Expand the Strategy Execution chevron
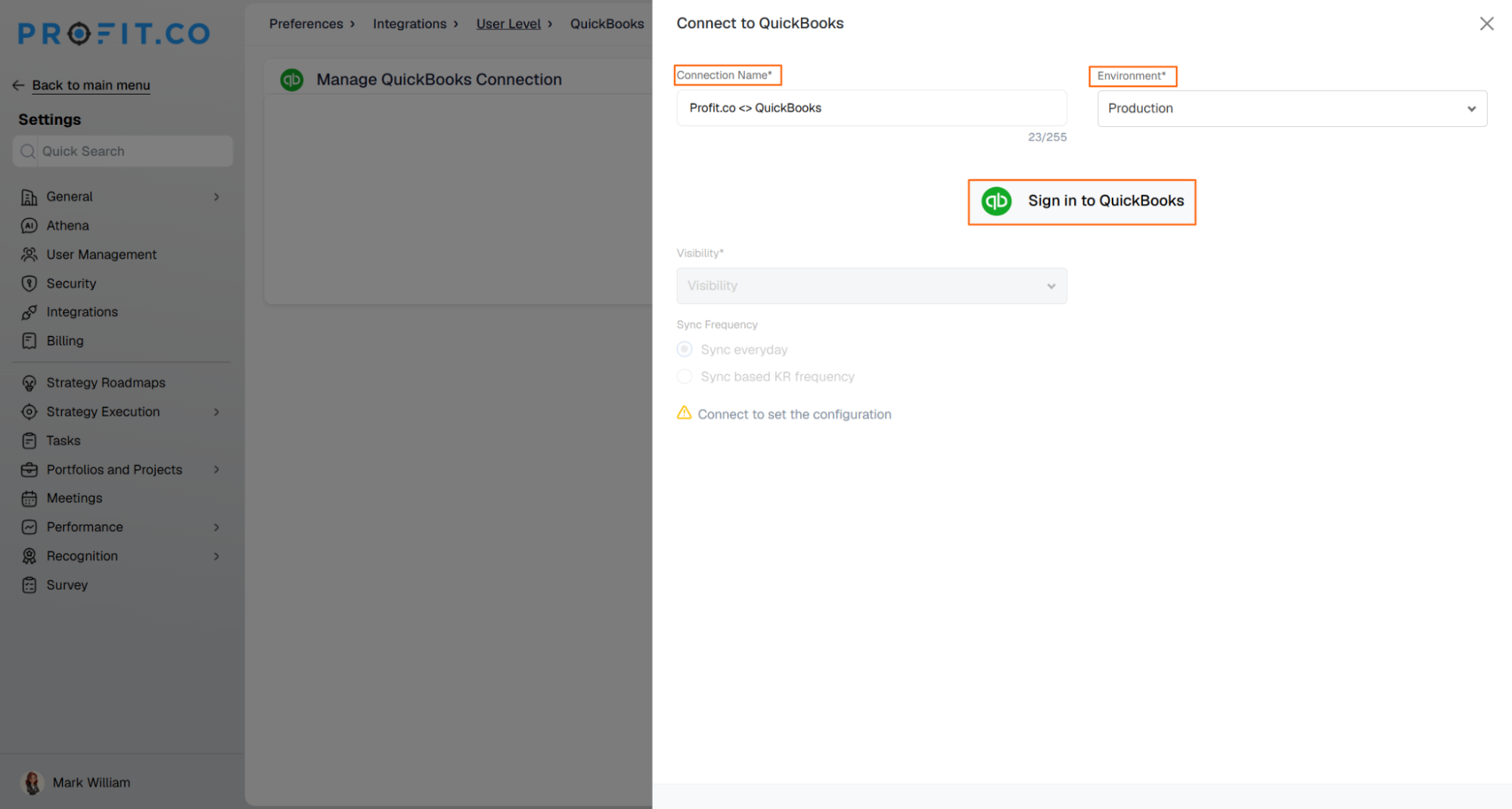Screen dimensions: 1512x809 216,412
